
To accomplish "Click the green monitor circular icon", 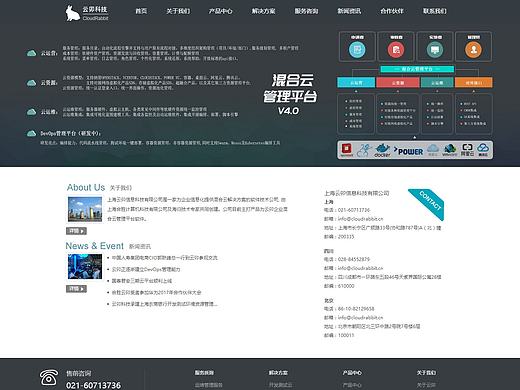I will [435, 50].
